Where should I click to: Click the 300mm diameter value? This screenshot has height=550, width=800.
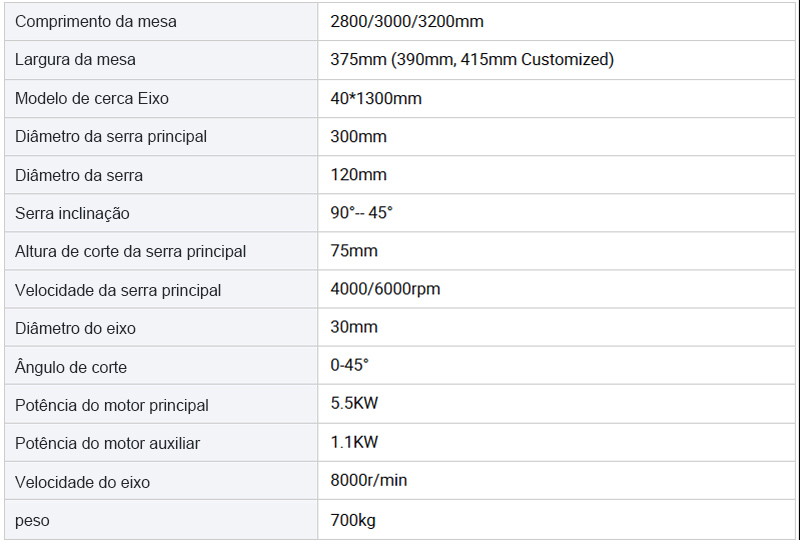pyautogui.click(x=358, y=137)
